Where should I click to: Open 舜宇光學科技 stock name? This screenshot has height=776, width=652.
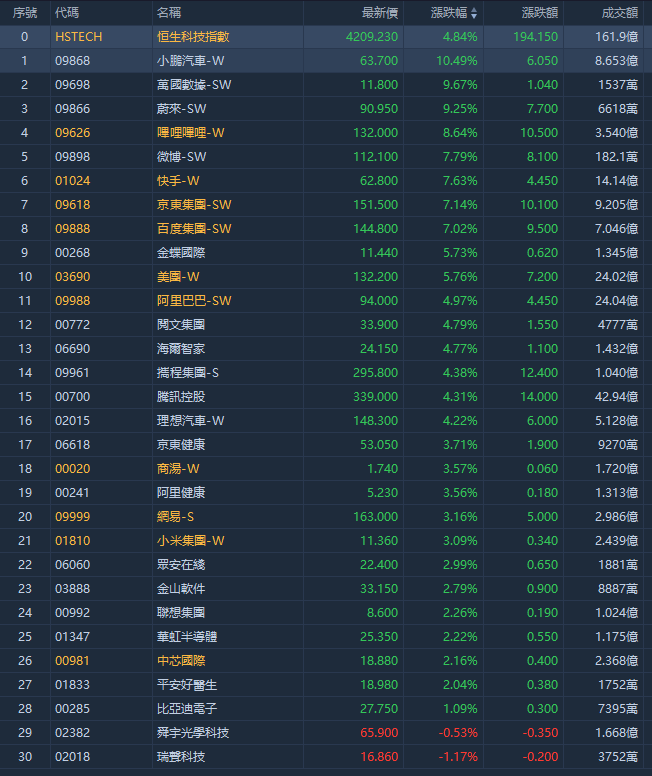pyautogui.click(x=193, y=733)
